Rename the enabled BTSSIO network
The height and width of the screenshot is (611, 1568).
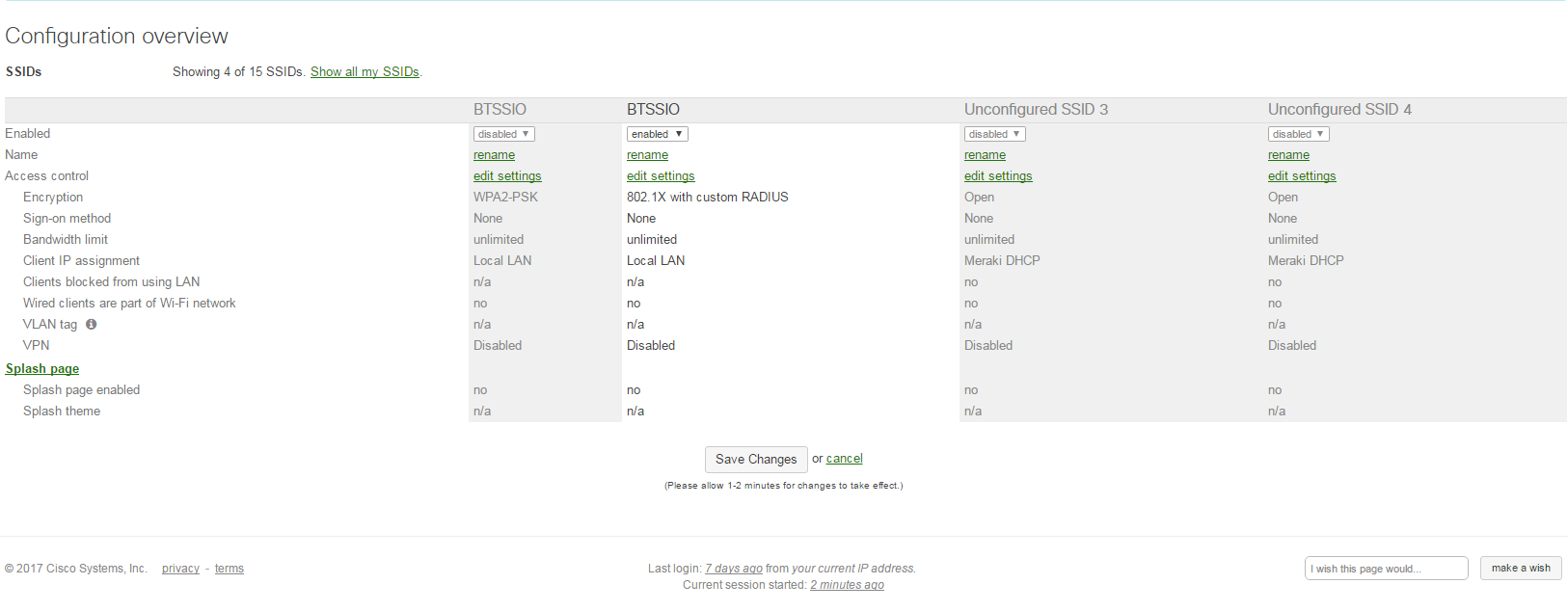click(x=647, y=155)
